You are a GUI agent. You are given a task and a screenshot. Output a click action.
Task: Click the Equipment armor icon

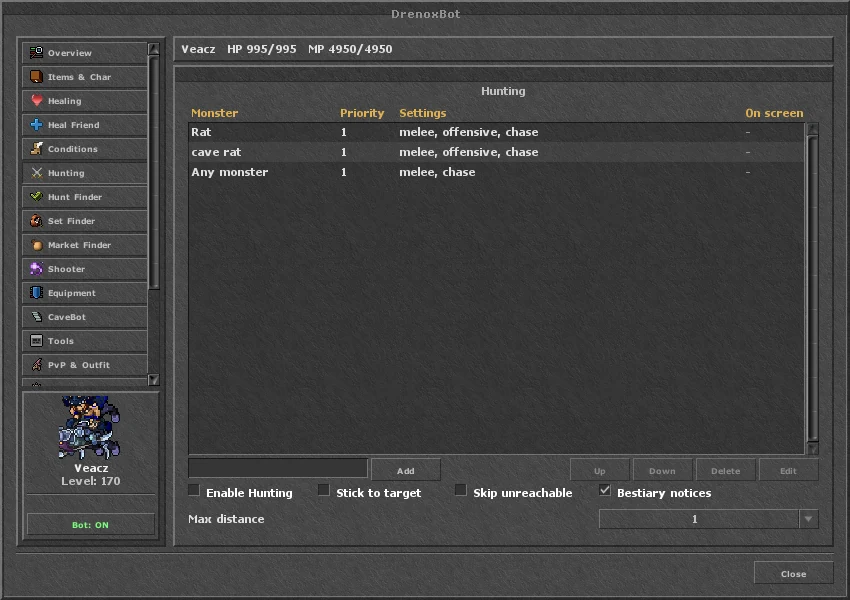36,293
